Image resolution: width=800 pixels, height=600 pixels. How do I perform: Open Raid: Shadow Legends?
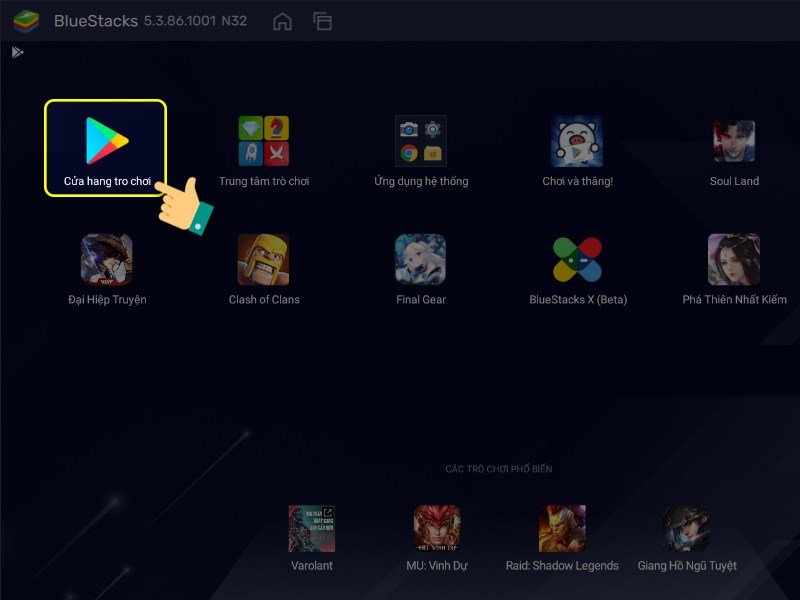pyautogui.click(x=563, y=530)
